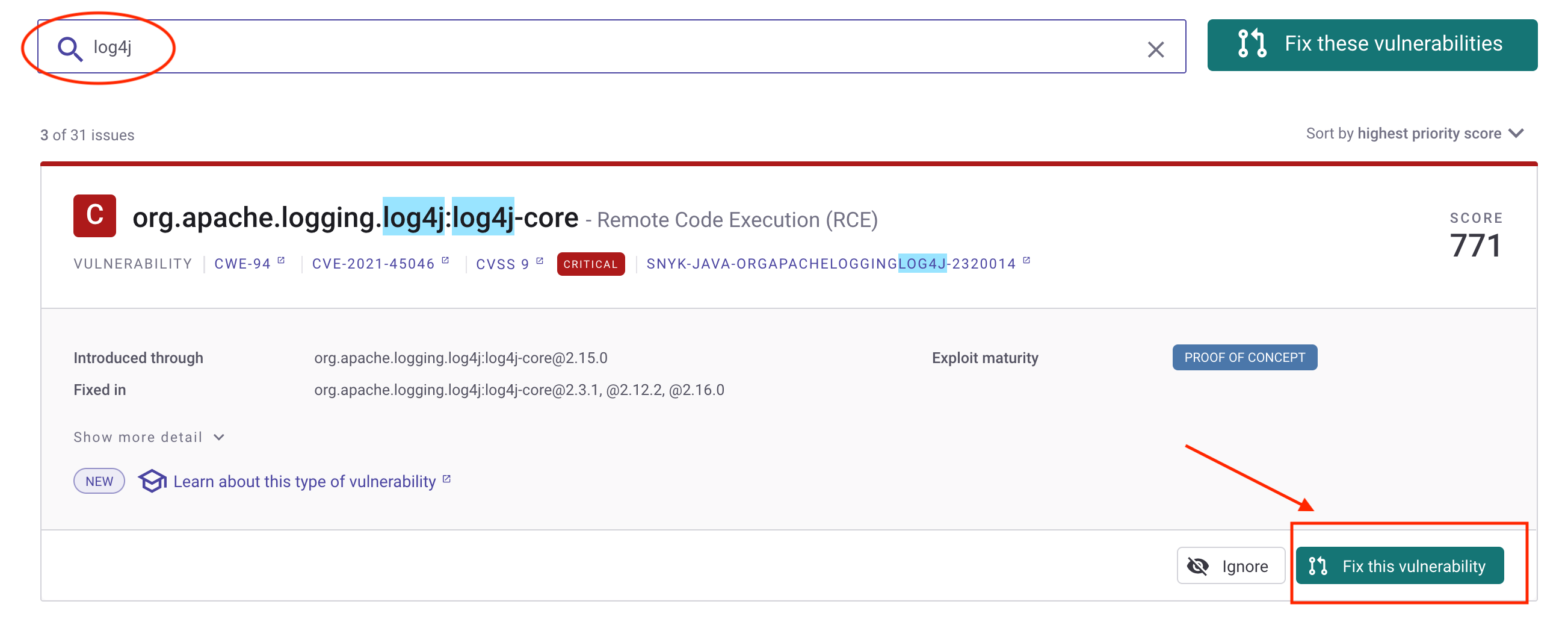Click Fix these vulnerabilities button

click(1371, 45)
